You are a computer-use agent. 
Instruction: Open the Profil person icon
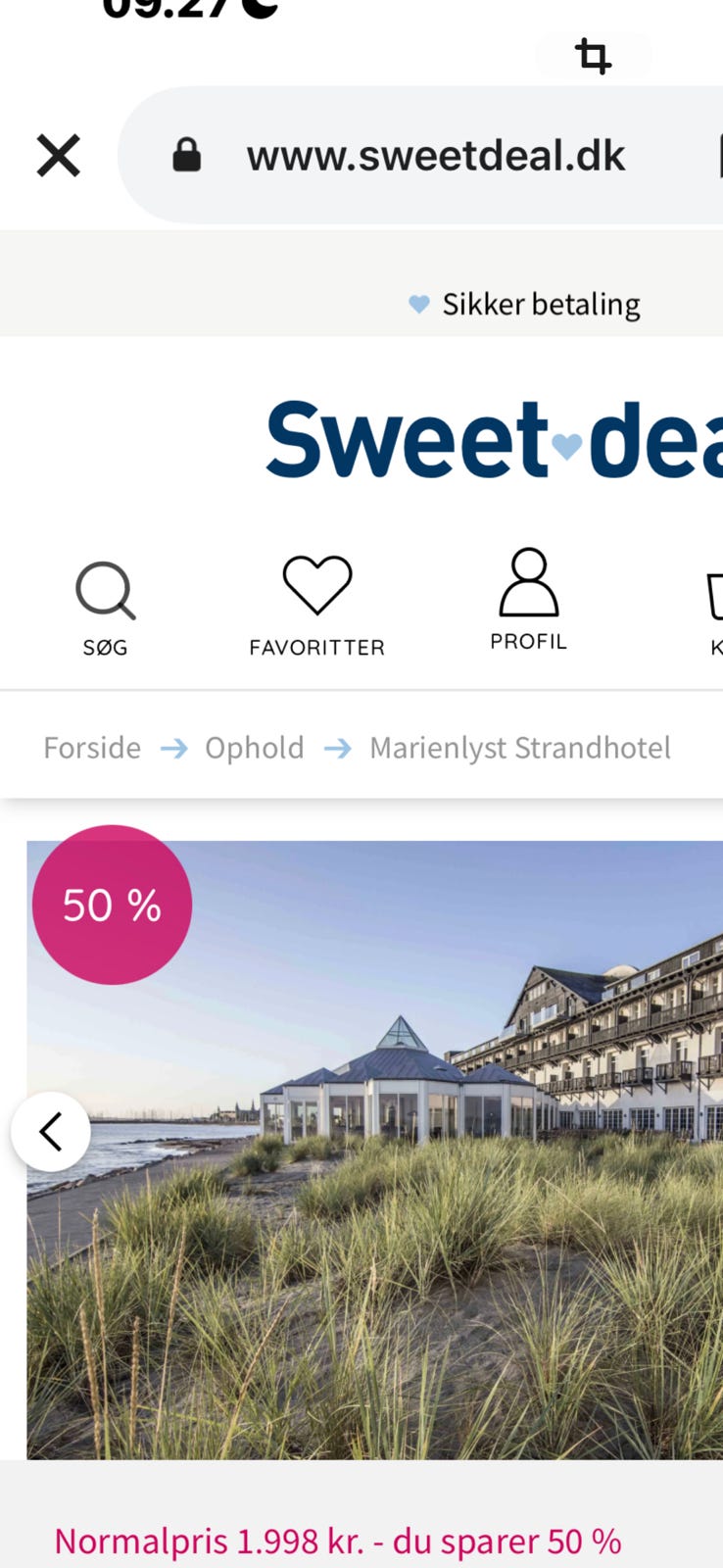coord(529,582)
